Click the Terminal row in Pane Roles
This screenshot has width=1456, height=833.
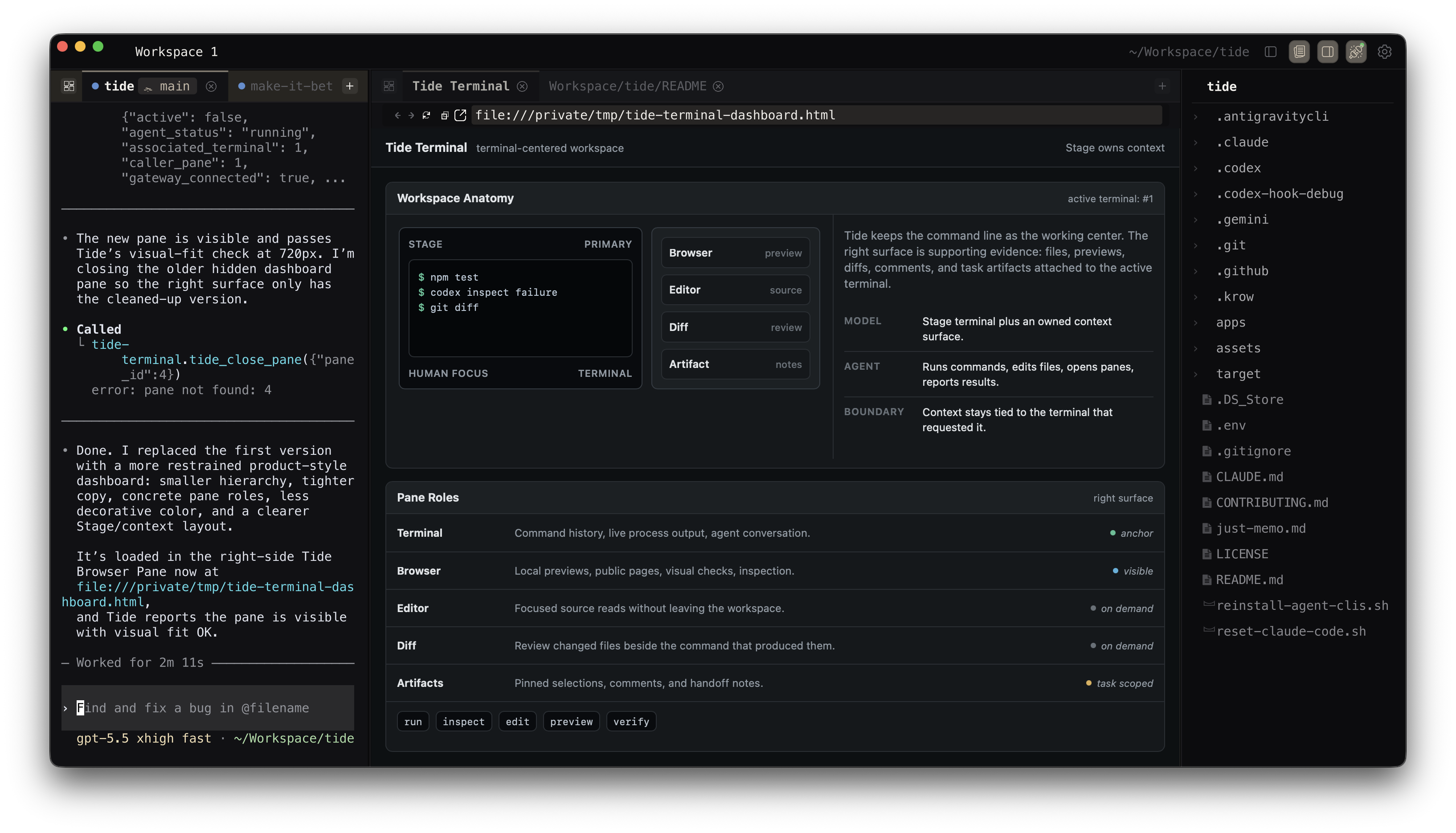[x=775, y=533]
